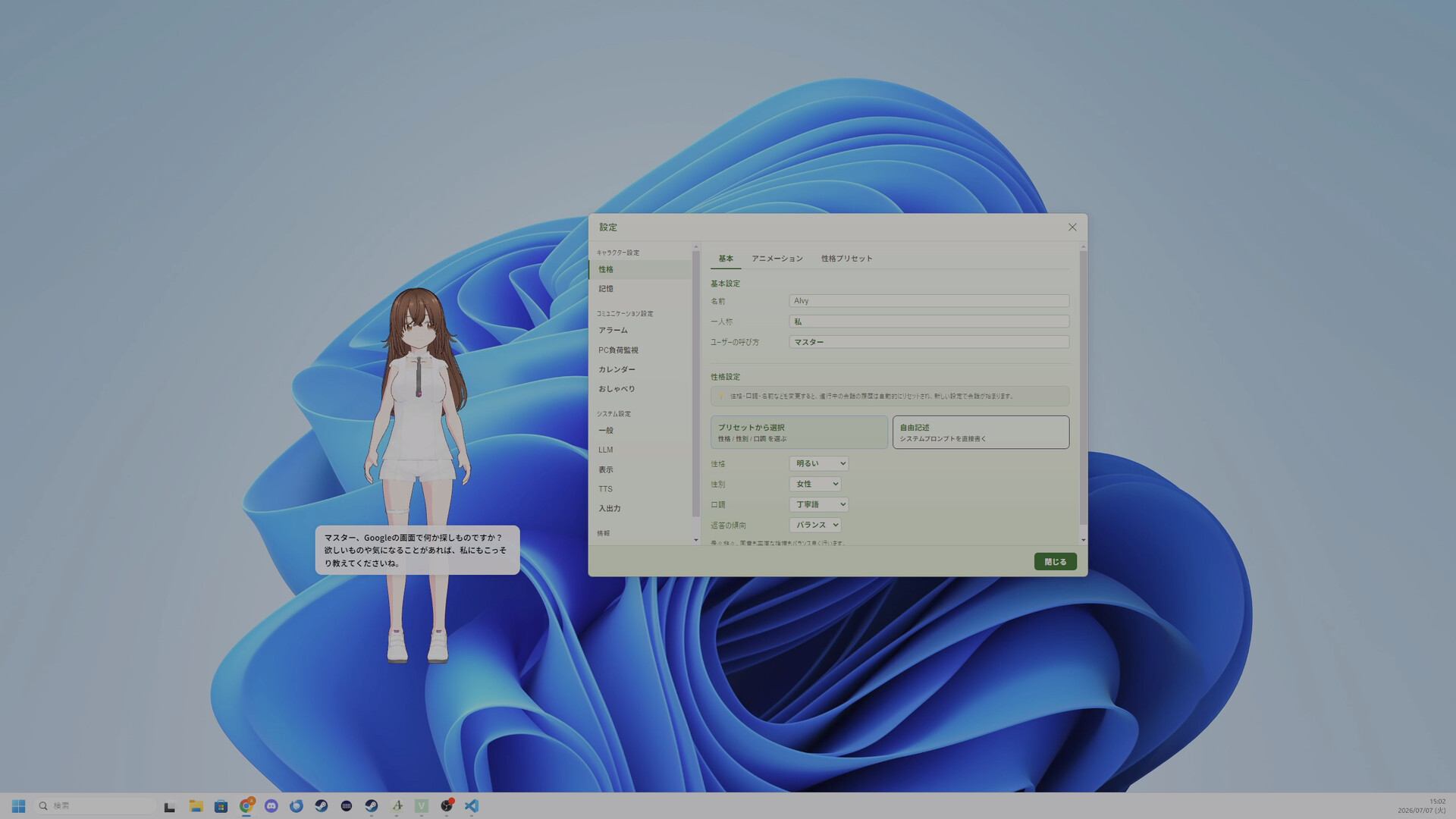Click the sidebar scroll-up arrow
The height and width of the screenshot is (819, 1456).
pos(696,246)
